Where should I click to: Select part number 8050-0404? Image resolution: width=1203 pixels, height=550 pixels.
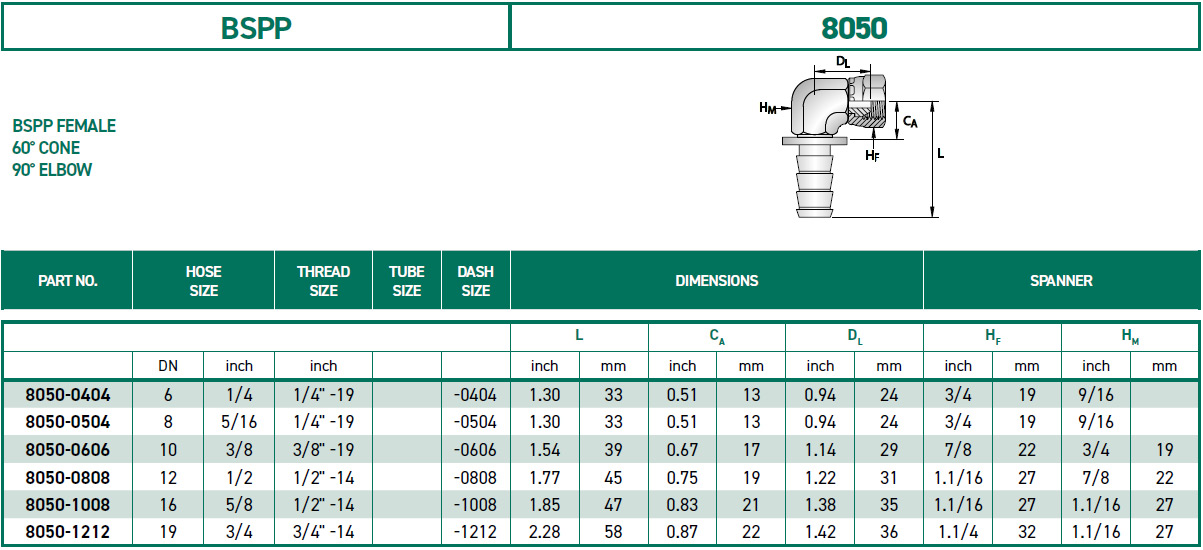pos(68,395)
